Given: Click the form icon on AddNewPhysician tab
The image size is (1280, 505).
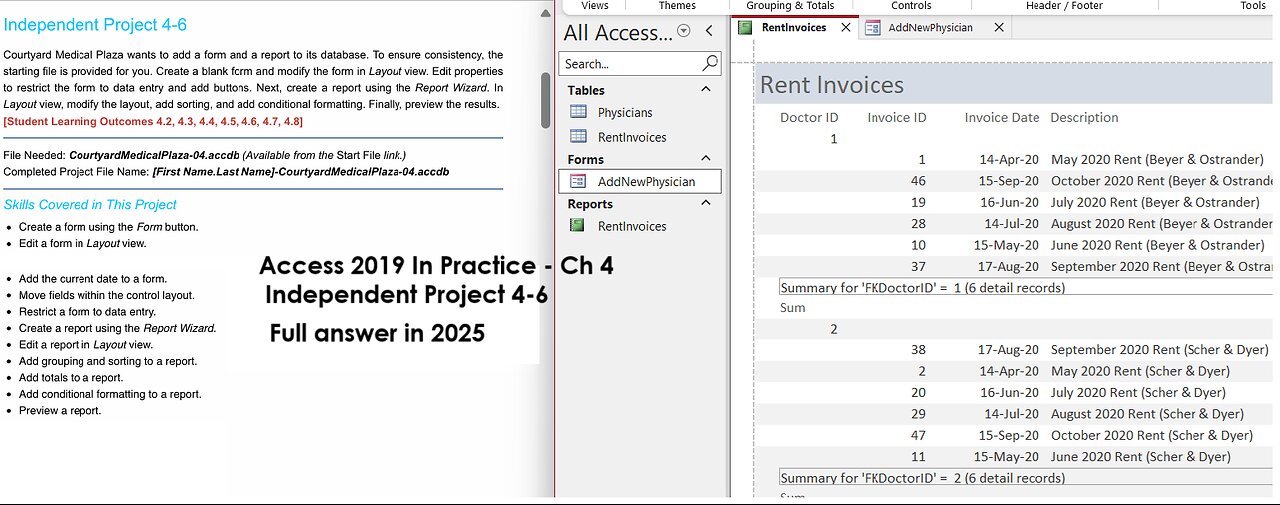Looking at the screenshot, I should pyautogui.click(x=873, y=28).
